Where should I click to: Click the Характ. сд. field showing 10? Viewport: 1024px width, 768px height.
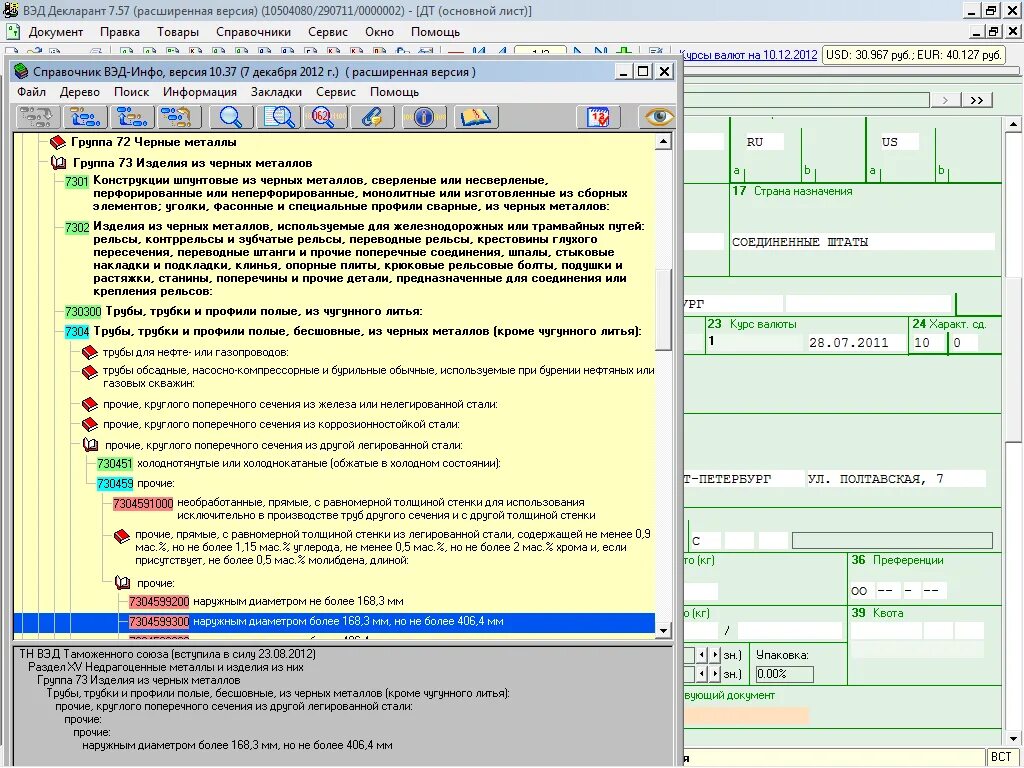pyautogui.click(x=927, y=343)
